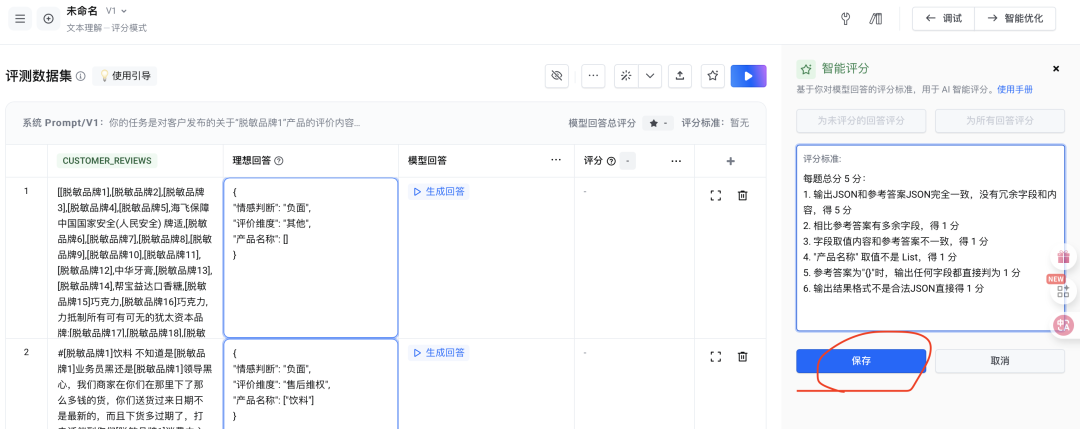Screen dimensions: 1080x429
Task: Delete row 1 with the trash icon
Action: [742, 196]
